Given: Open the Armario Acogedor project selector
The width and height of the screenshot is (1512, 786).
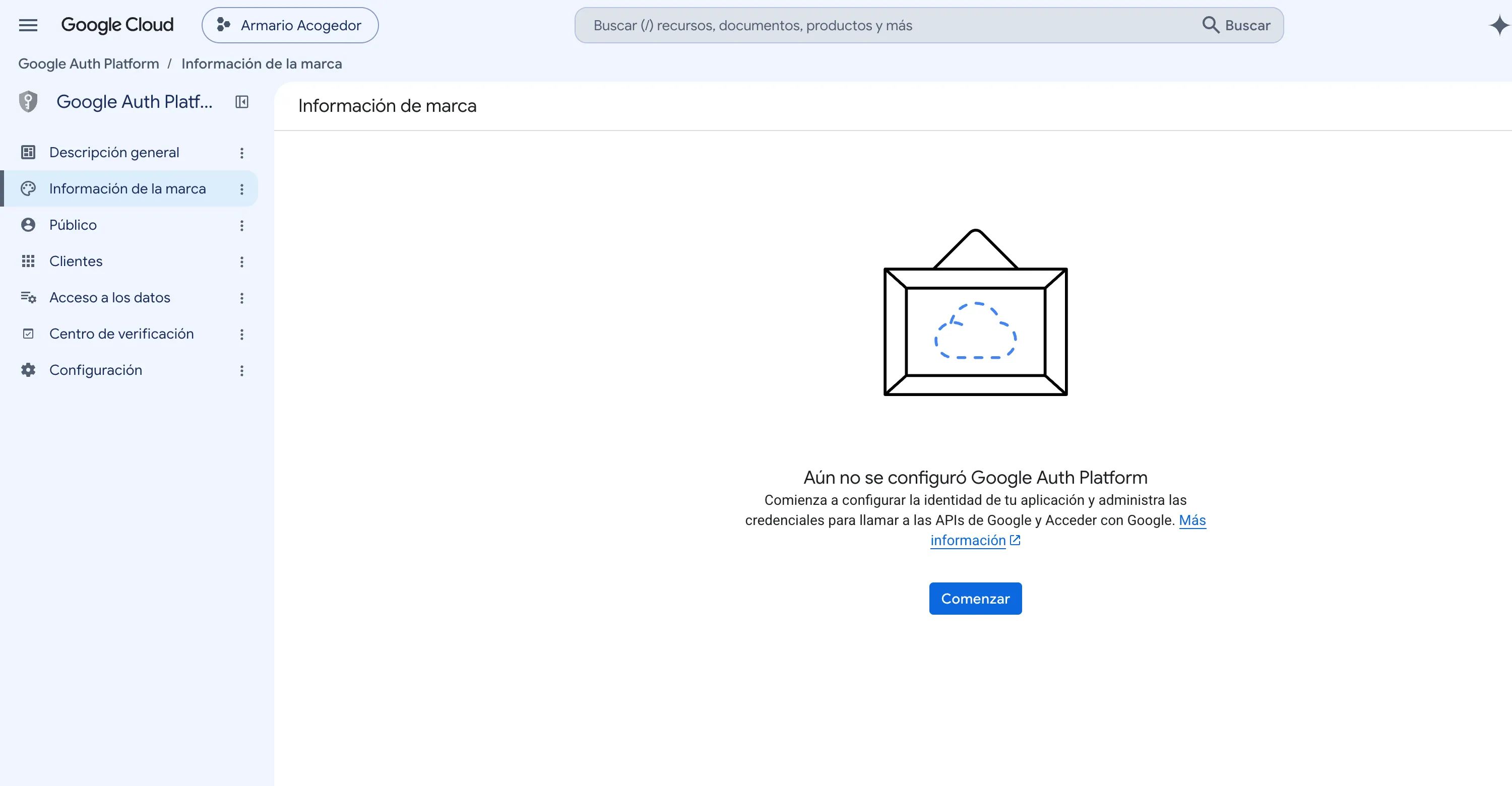Looking at the screenshot, I should tap(290, 25).
